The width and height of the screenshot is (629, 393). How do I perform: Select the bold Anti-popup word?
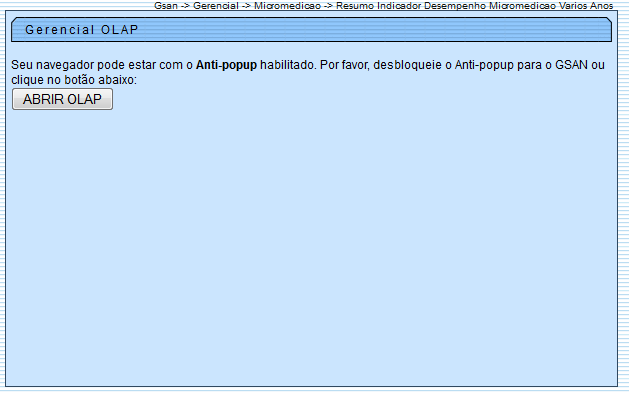click(226, 65)
